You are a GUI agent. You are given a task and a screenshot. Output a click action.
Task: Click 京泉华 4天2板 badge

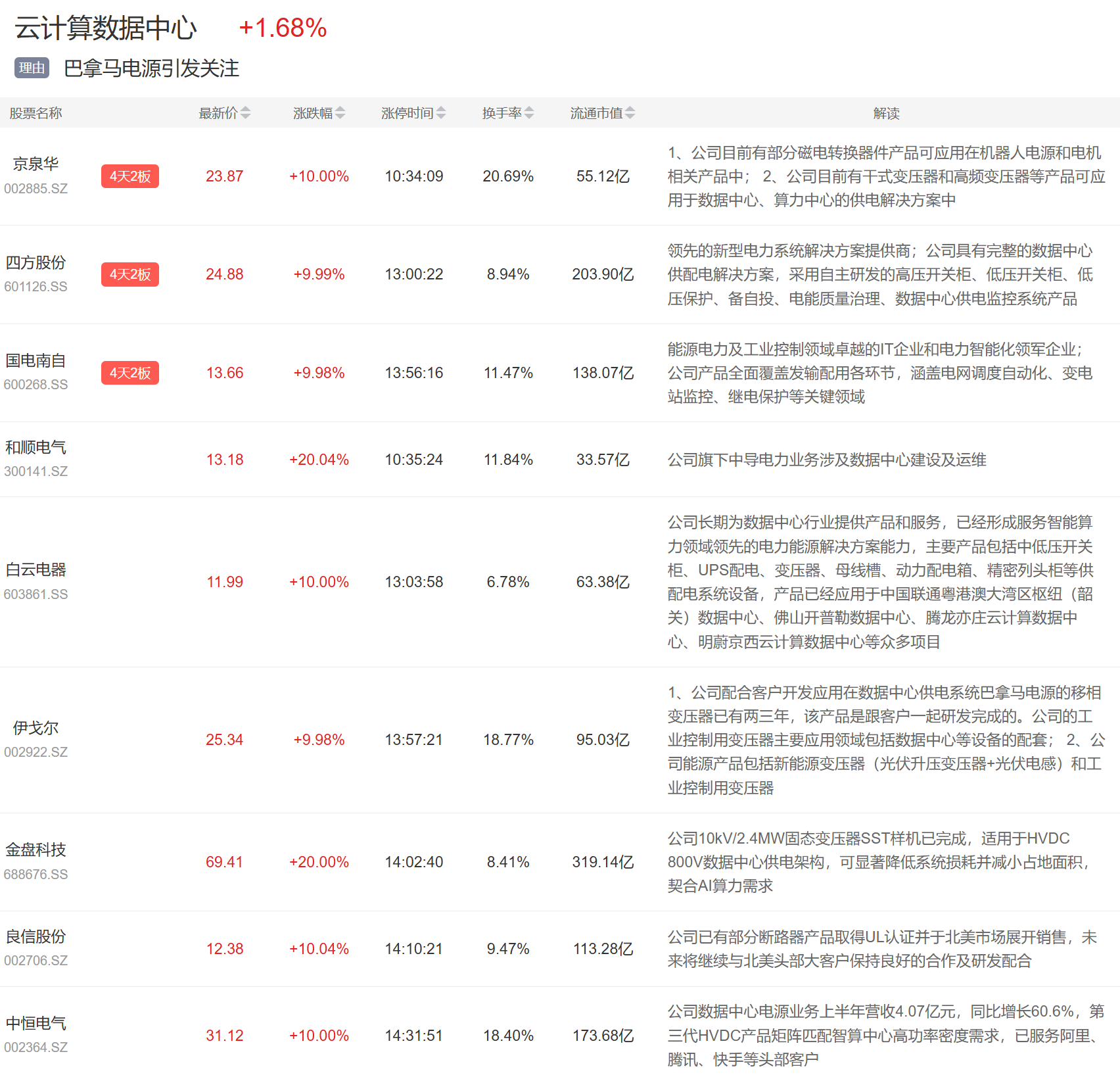(129, 176)
